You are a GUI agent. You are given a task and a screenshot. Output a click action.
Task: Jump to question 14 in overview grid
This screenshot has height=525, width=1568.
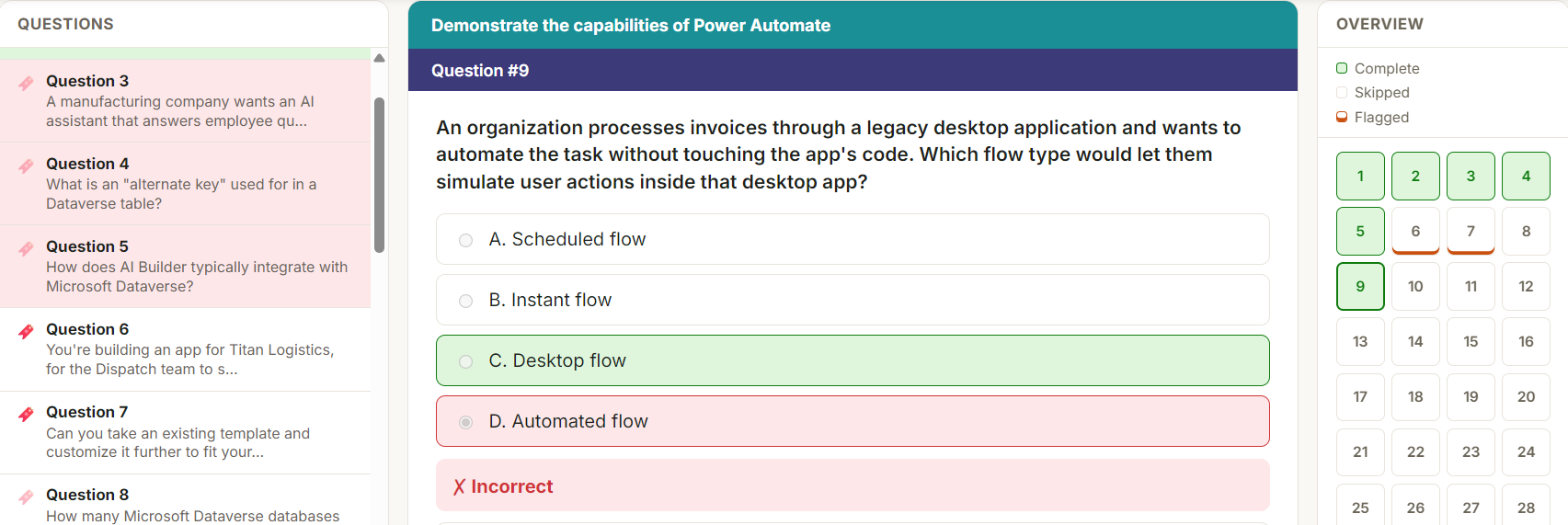point(1415,341)
